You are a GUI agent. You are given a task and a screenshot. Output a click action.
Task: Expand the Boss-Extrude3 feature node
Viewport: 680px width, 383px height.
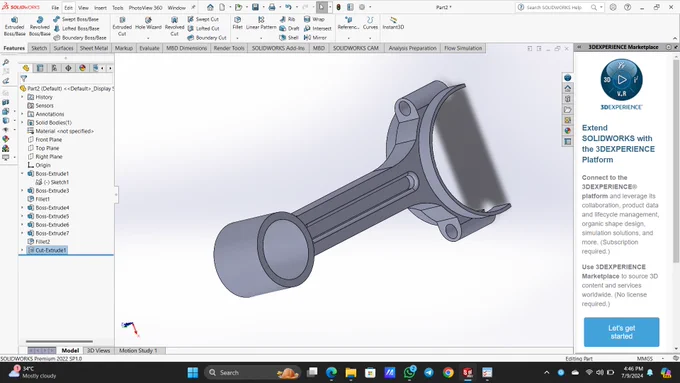(23, 190)
